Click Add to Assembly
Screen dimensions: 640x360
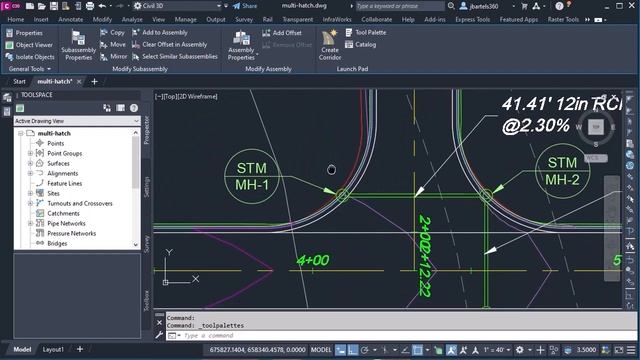coord(160,32)
